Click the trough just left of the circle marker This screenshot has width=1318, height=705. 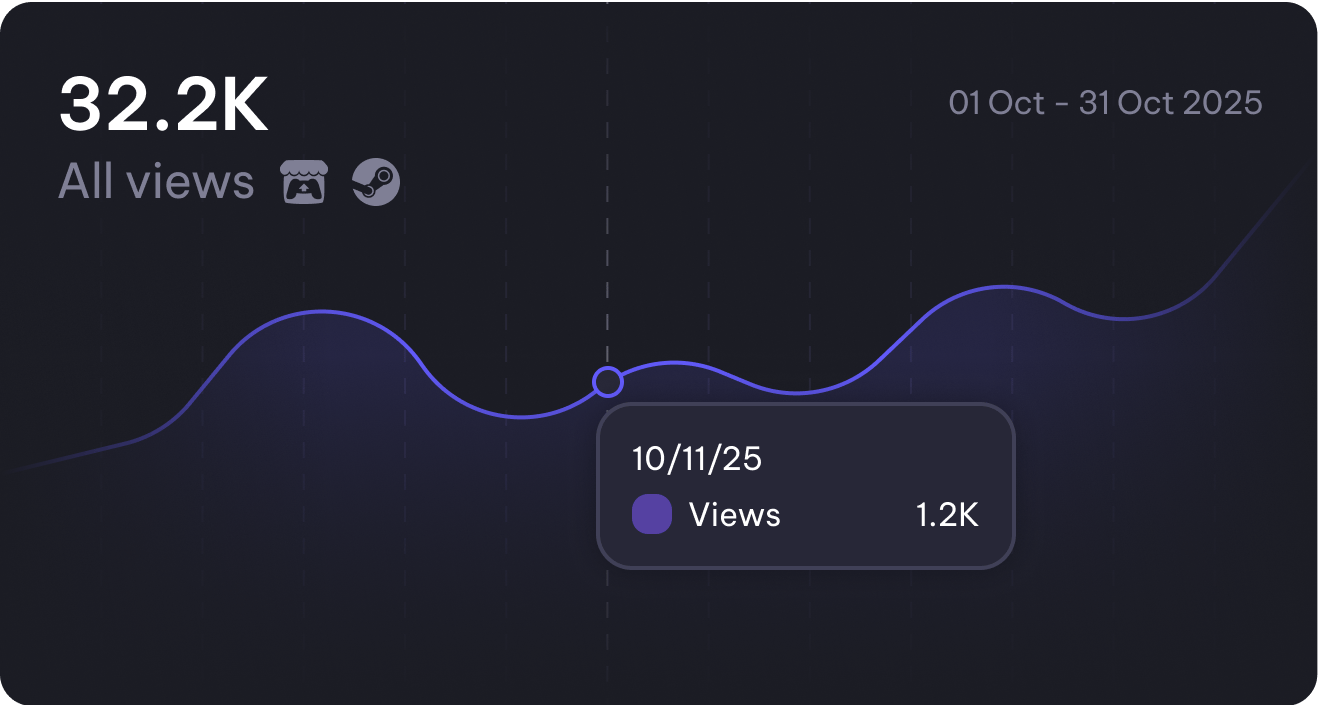[x=520, y=417]
